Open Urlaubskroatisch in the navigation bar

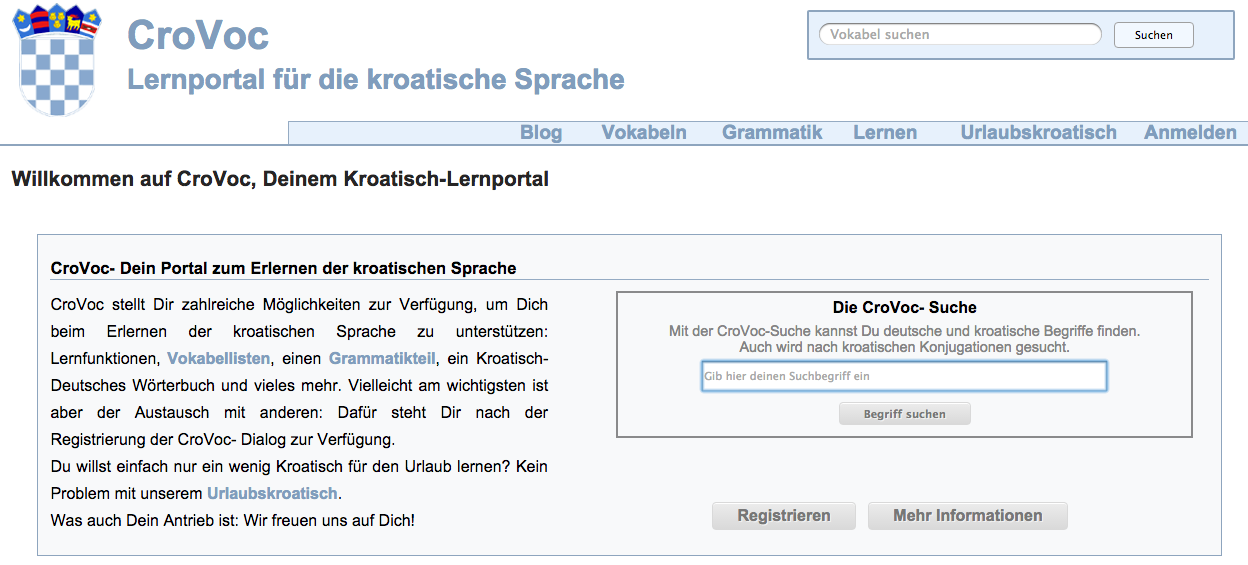(x=1038, y=132)
